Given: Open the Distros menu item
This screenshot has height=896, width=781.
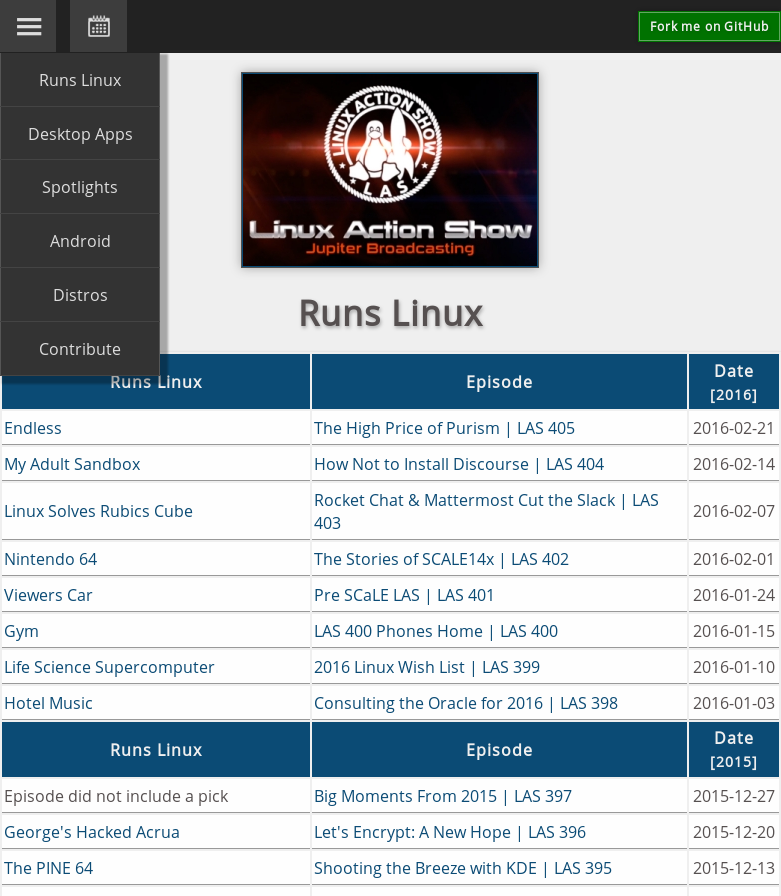Looking at the screenshot, I should point(80,295).
